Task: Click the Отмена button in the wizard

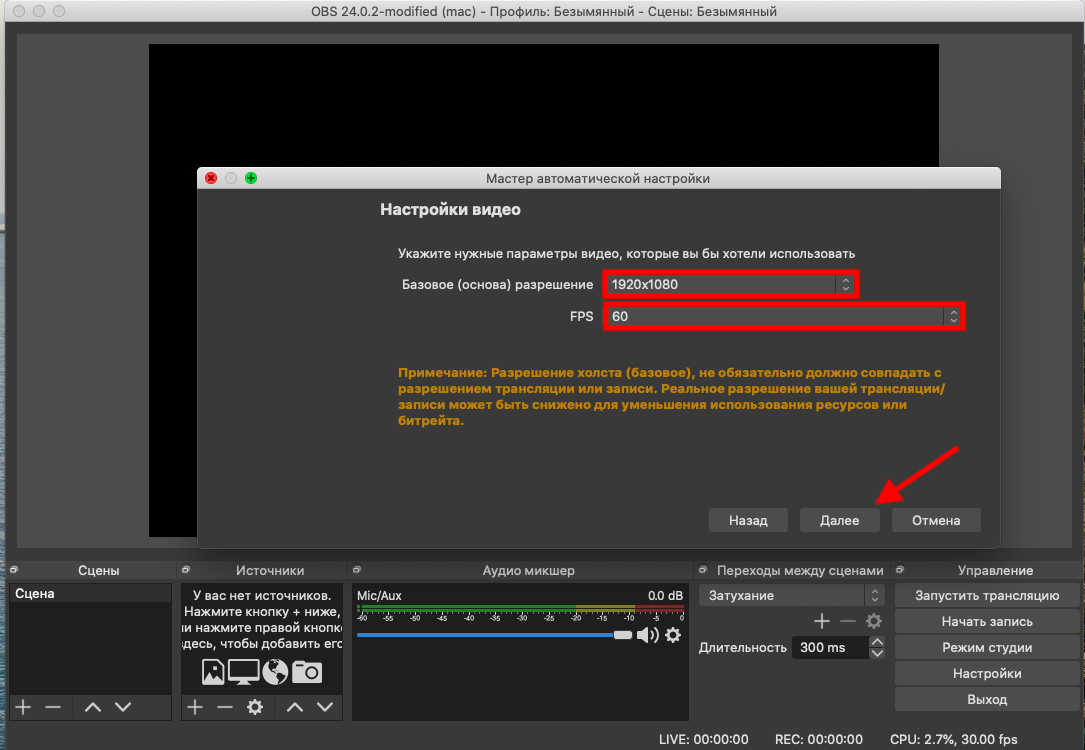Action: (936, 520)
